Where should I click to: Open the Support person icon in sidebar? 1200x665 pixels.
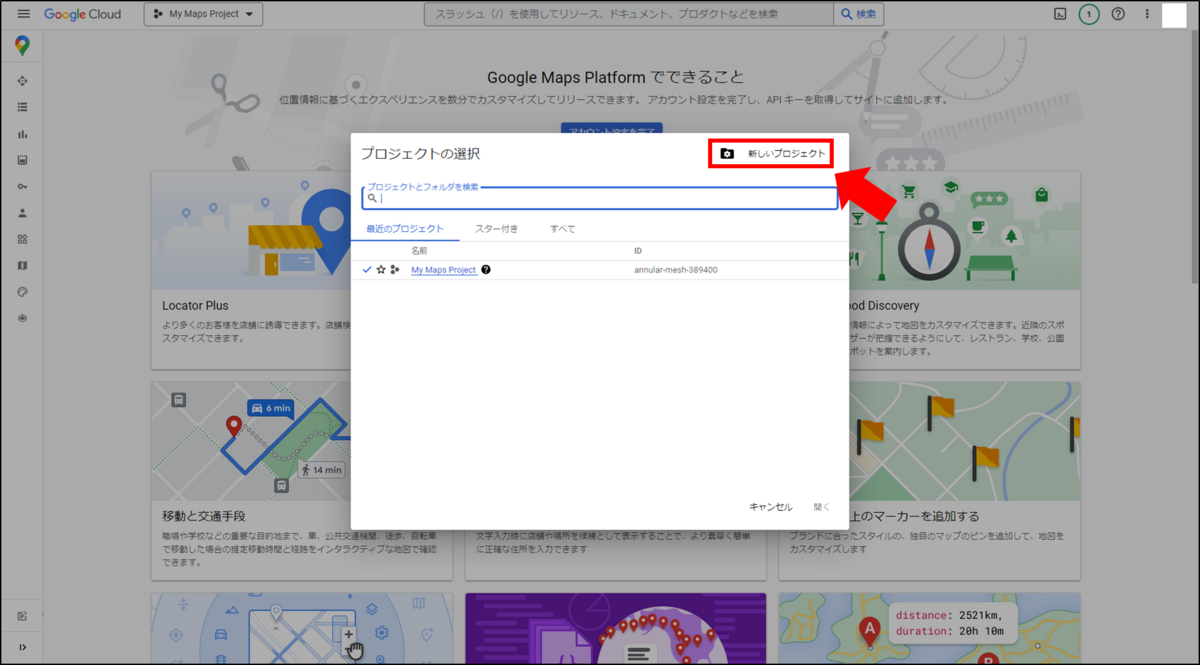(22, 213)
